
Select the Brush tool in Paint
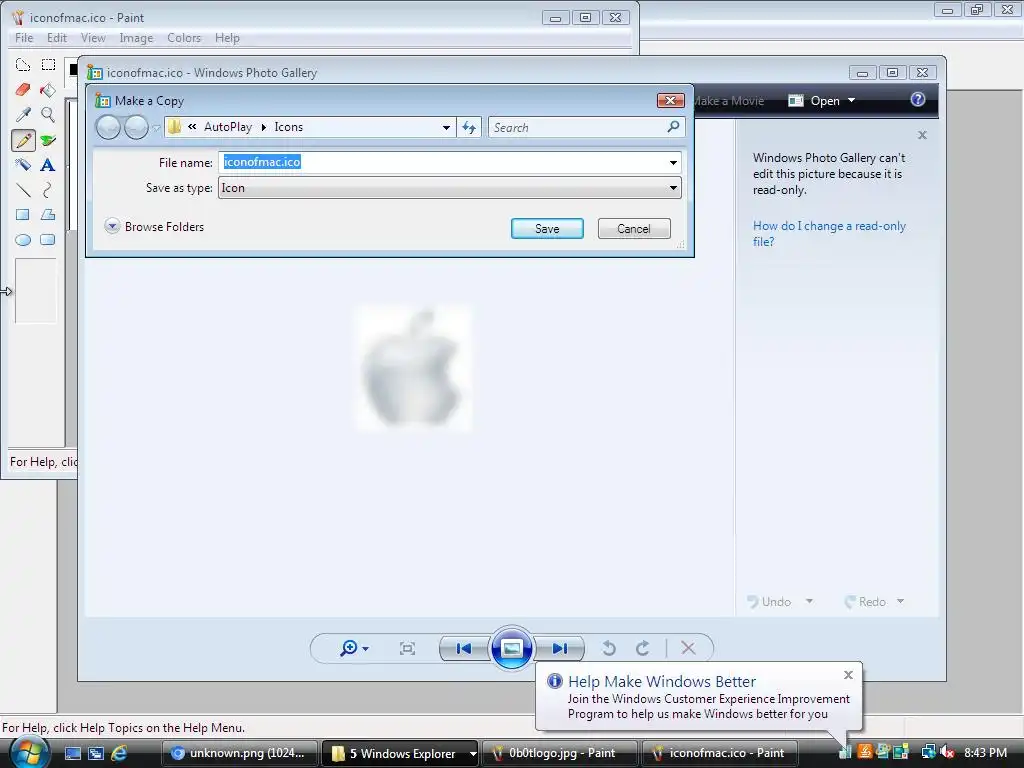click(48, 140)
